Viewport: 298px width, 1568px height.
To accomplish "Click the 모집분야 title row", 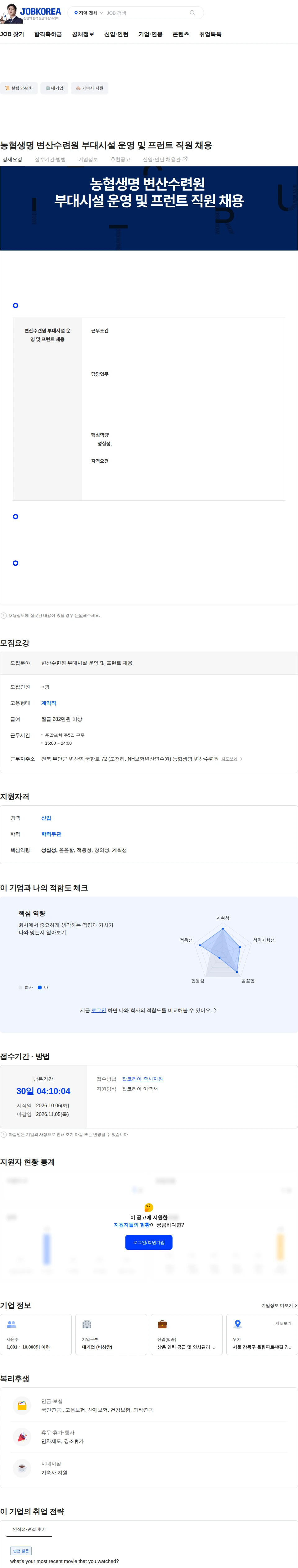I will click(x=149, y=663).
